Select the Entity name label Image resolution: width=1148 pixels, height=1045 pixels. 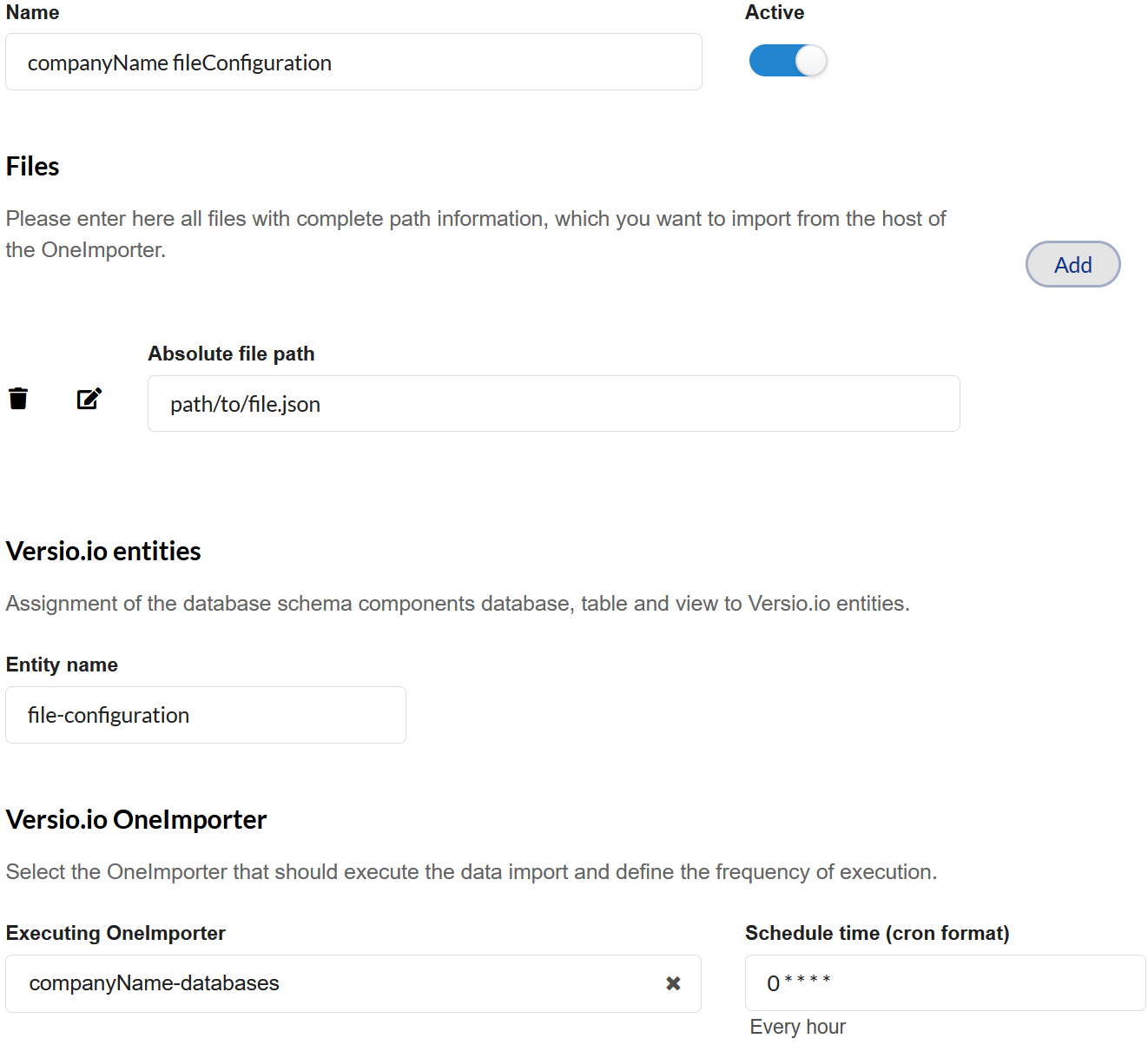coord(62,665)
